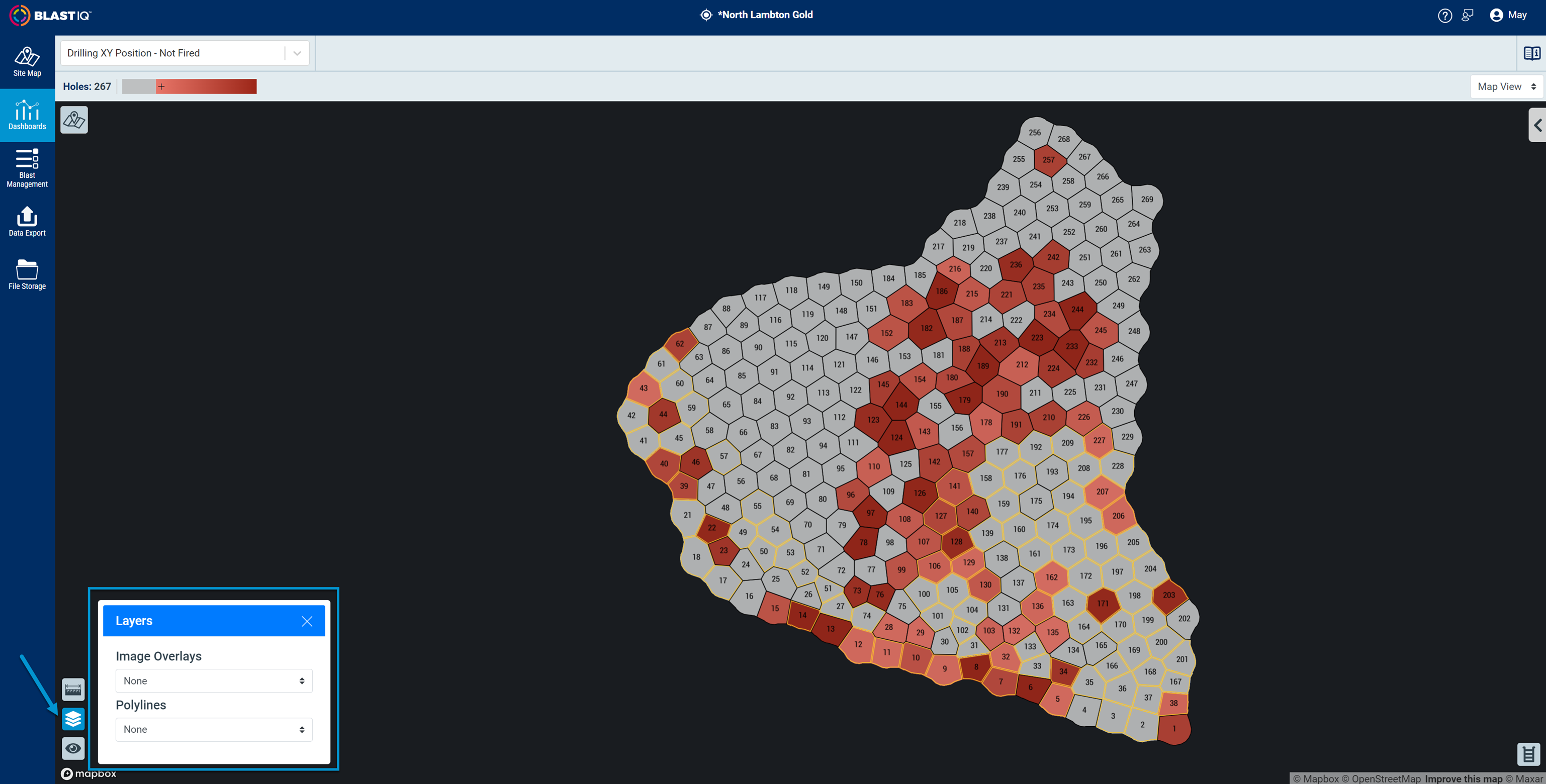Open the Map View selector

(x=1506, y=86)
